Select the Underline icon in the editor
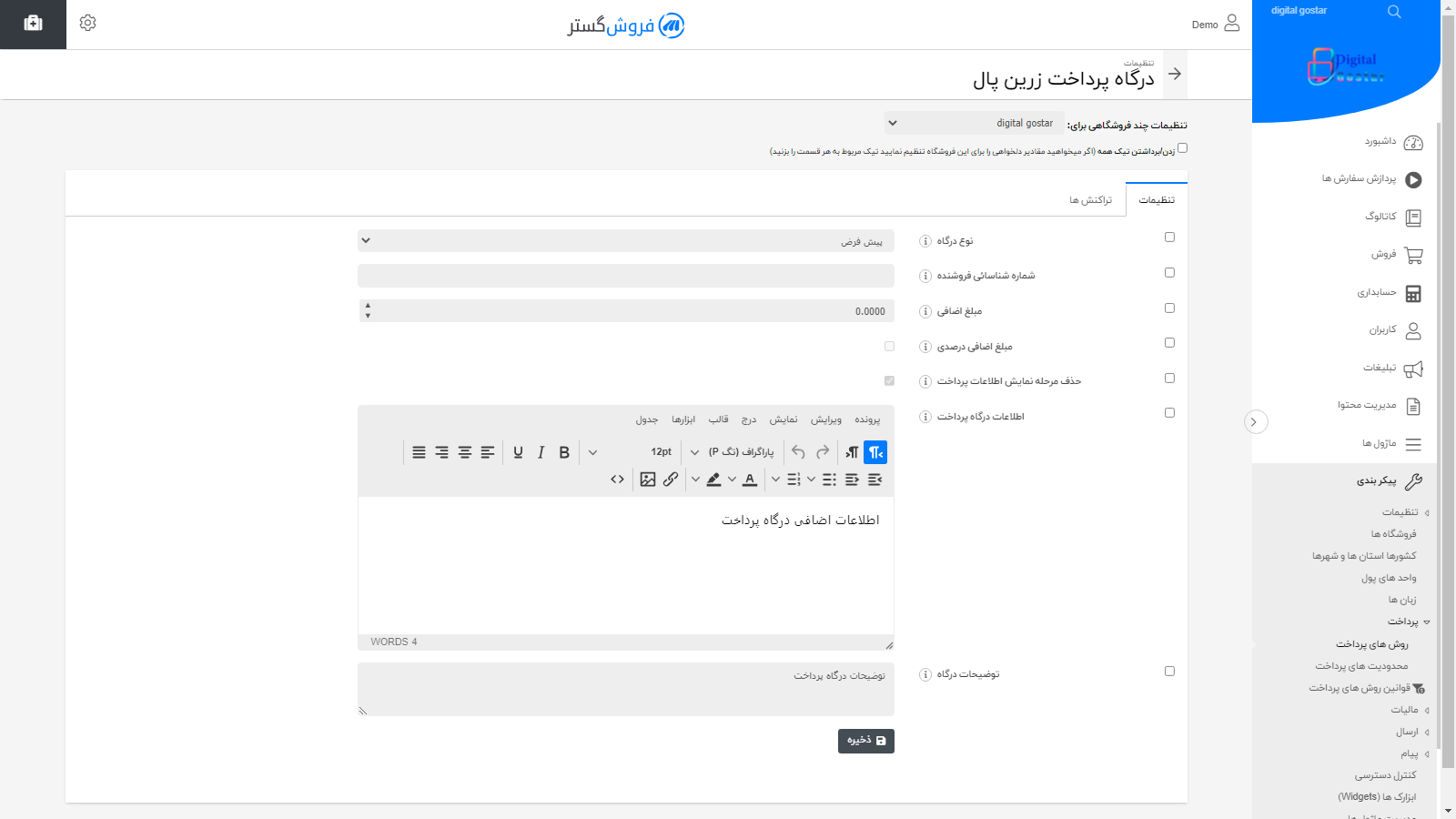 pyautogui.click(x=518, y=451)
